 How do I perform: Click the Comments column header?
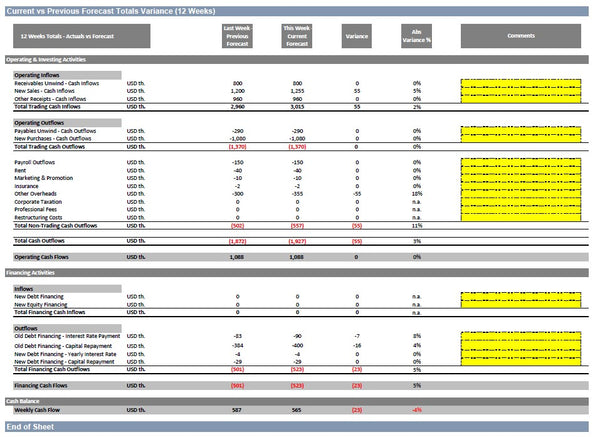521,36
